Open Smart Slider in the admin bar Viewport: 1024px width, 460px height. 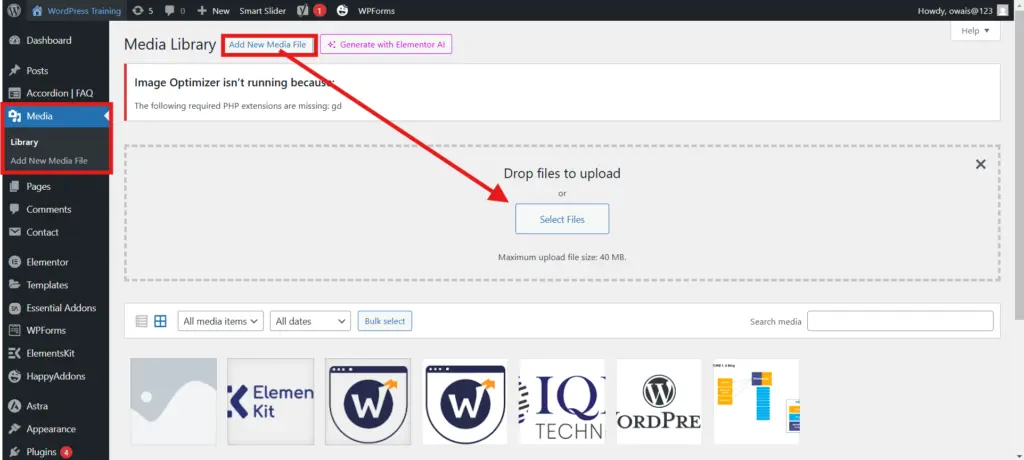(263, 10)
